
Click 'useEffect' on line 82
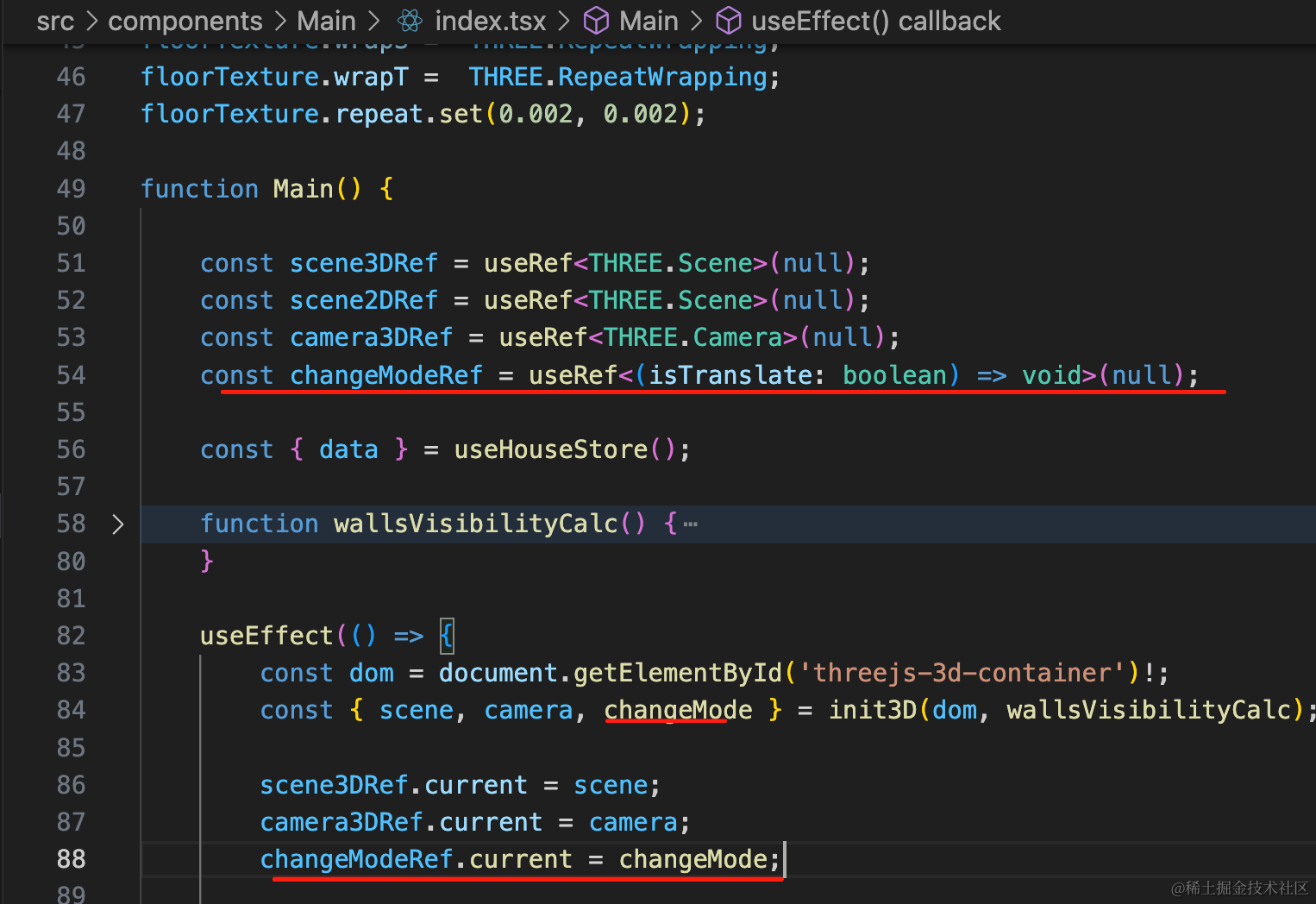pos(266,636)
